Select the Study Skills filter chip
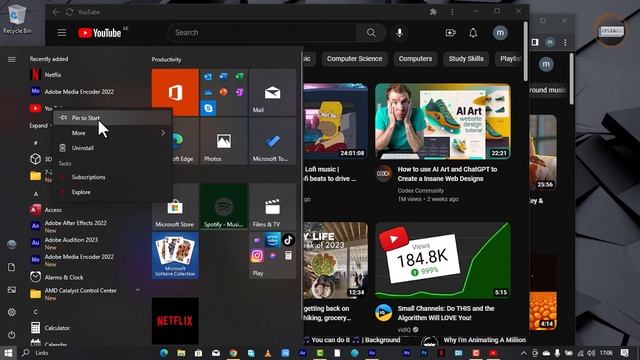 [466, 59]
